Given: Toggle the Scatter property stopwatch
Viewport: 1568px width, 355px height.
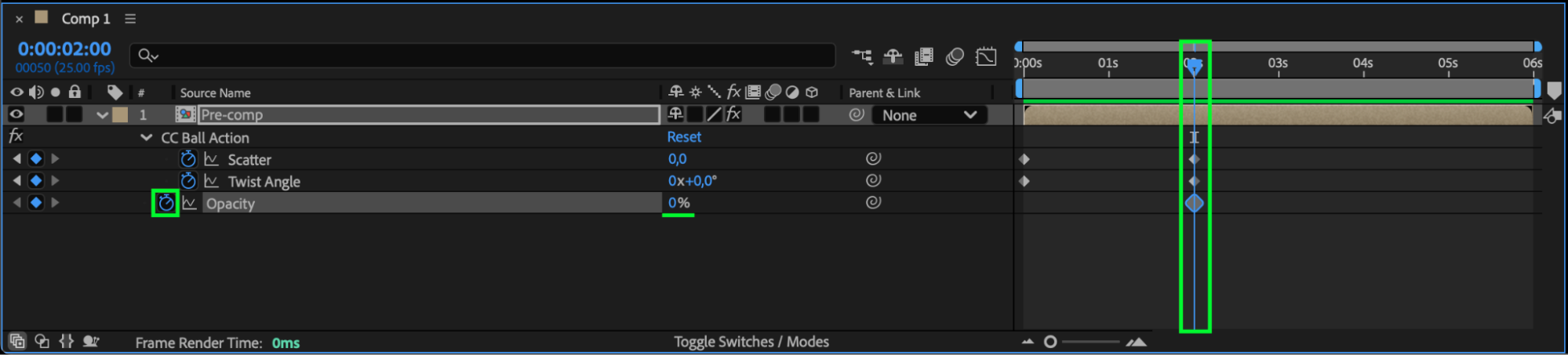Looking at the screenshot, I should coord(187,159).
